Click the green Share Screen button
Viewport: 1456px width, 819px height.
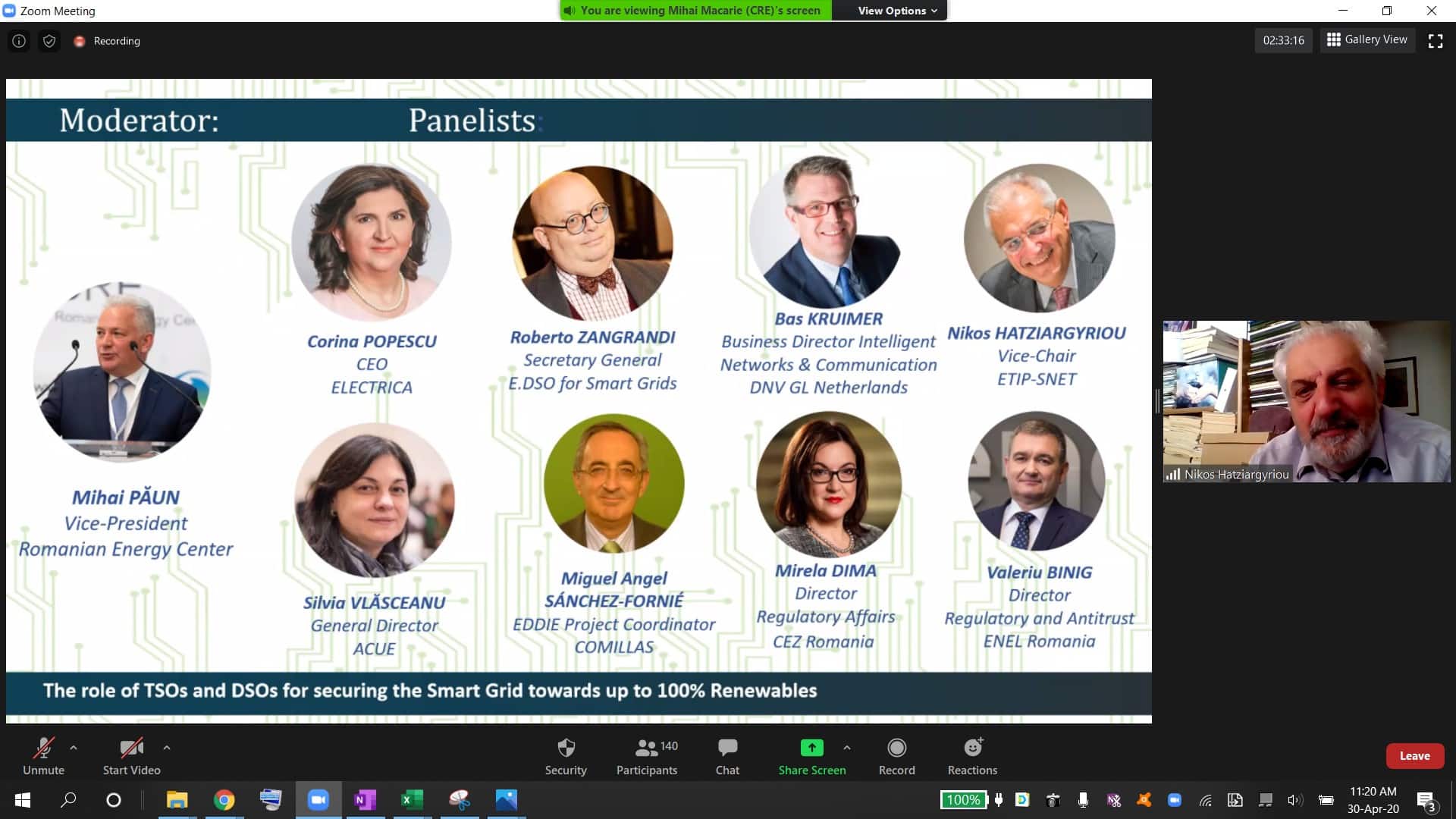(x=811, y=756)
